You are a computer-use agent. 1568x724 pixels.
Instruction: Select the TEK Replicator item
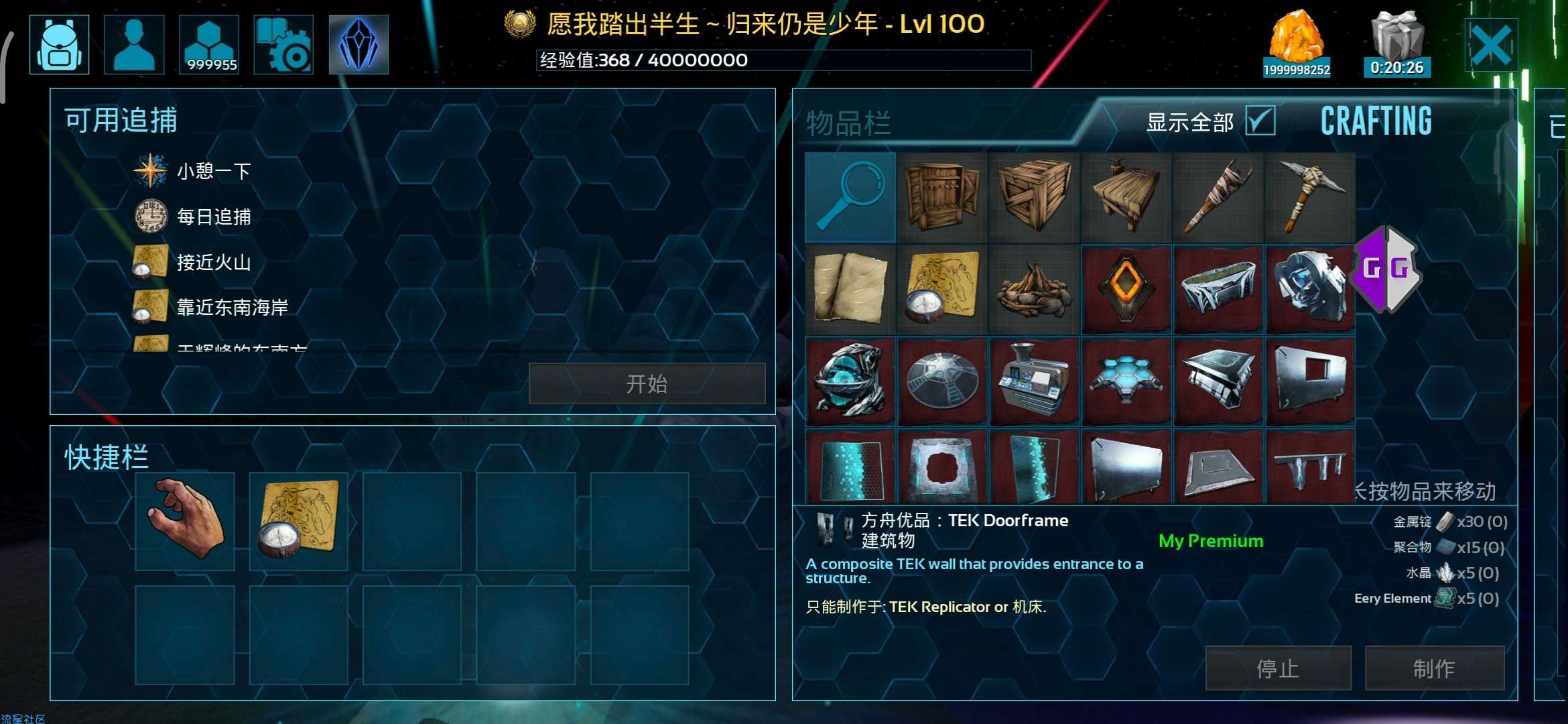pyautogui.click(x=1034, y=381)
